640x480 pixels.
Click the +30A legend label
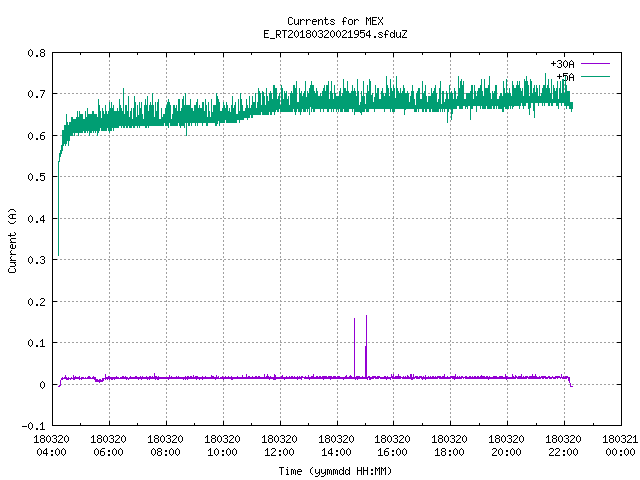[x=562, y=64]
